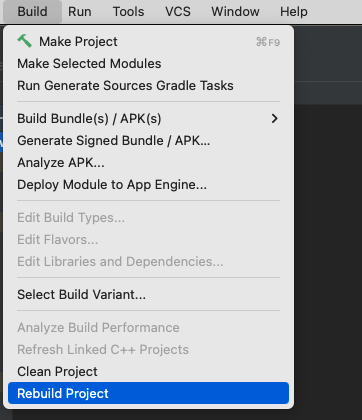Click Edit Build Types... entry

tap(148, 218)
